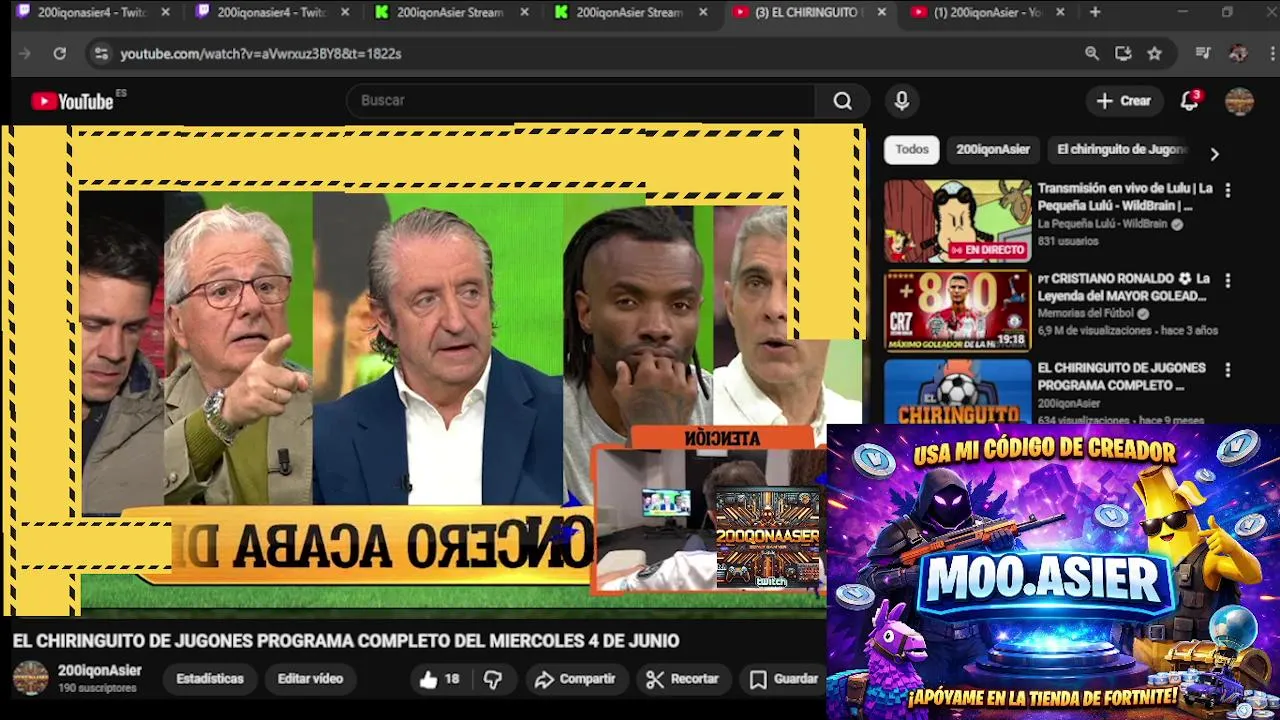Click the 19:18 duration badge
Viewport: 1280px width, 720px height.
click(x=1011, y=340)
